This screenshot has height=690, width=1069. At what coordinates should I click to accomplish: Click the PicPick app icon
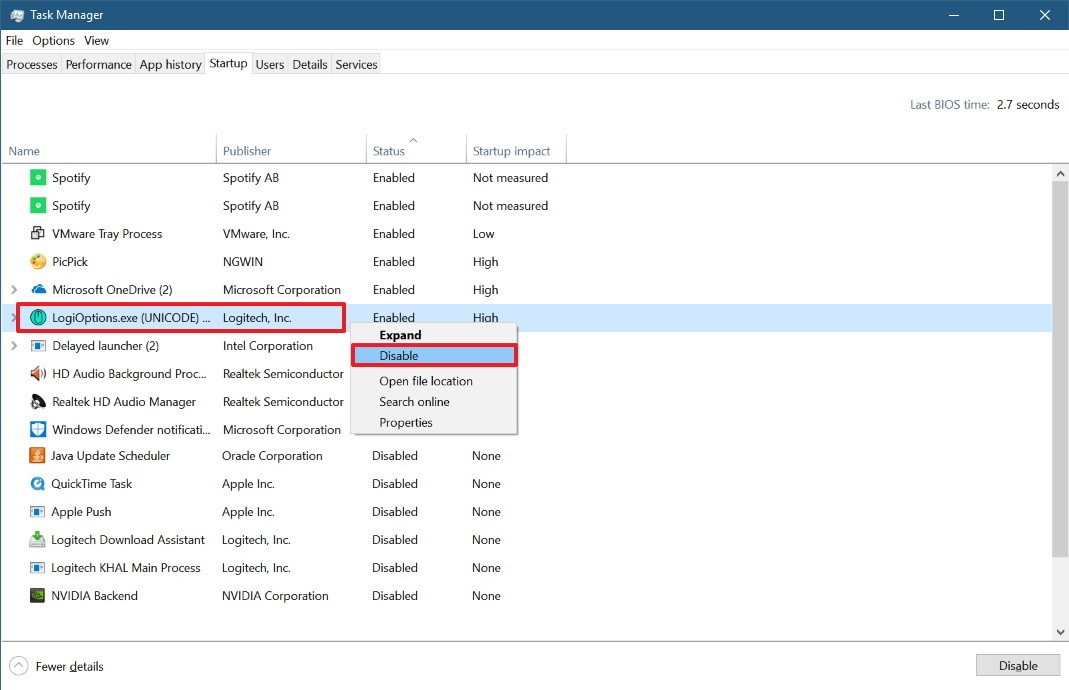click(38, 262)
